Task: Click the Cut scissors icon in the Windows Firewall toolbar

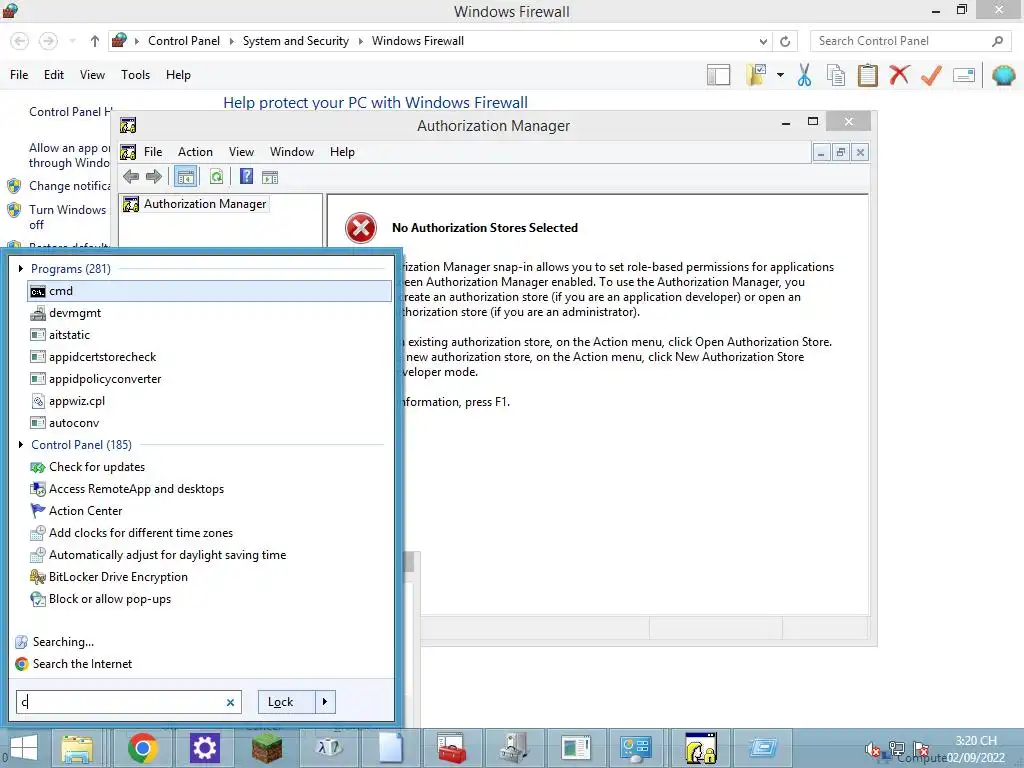Action: [x=805, y=75]
